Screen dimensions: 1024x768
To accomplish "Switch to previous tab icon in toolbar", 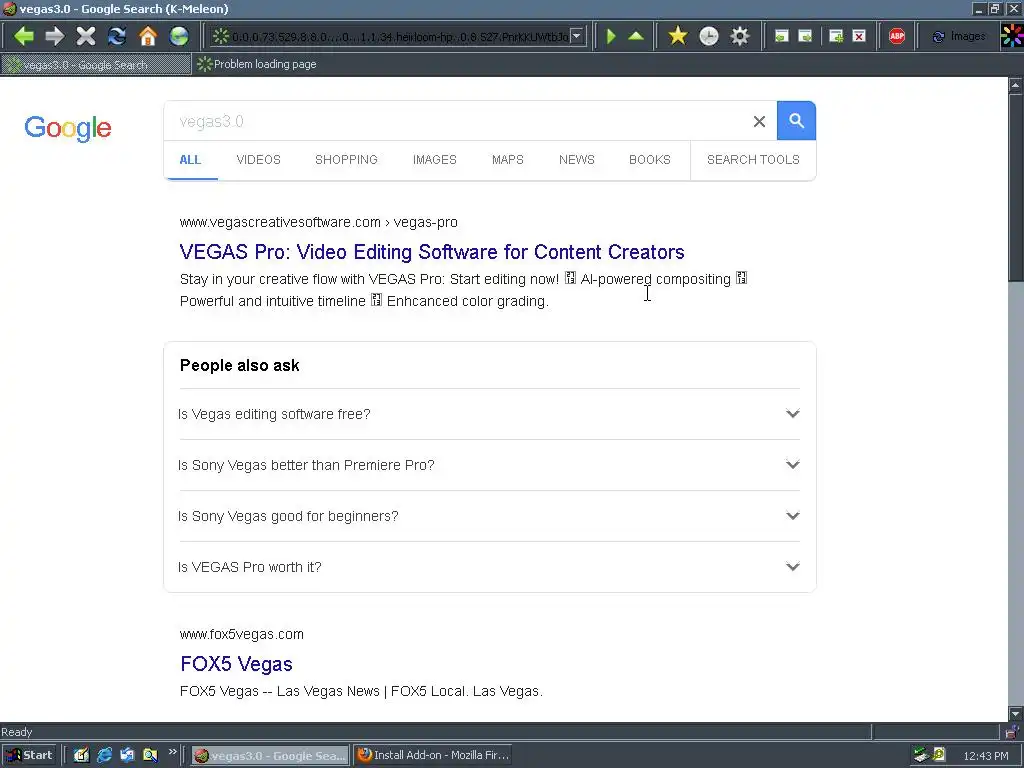I will (781, 37).
